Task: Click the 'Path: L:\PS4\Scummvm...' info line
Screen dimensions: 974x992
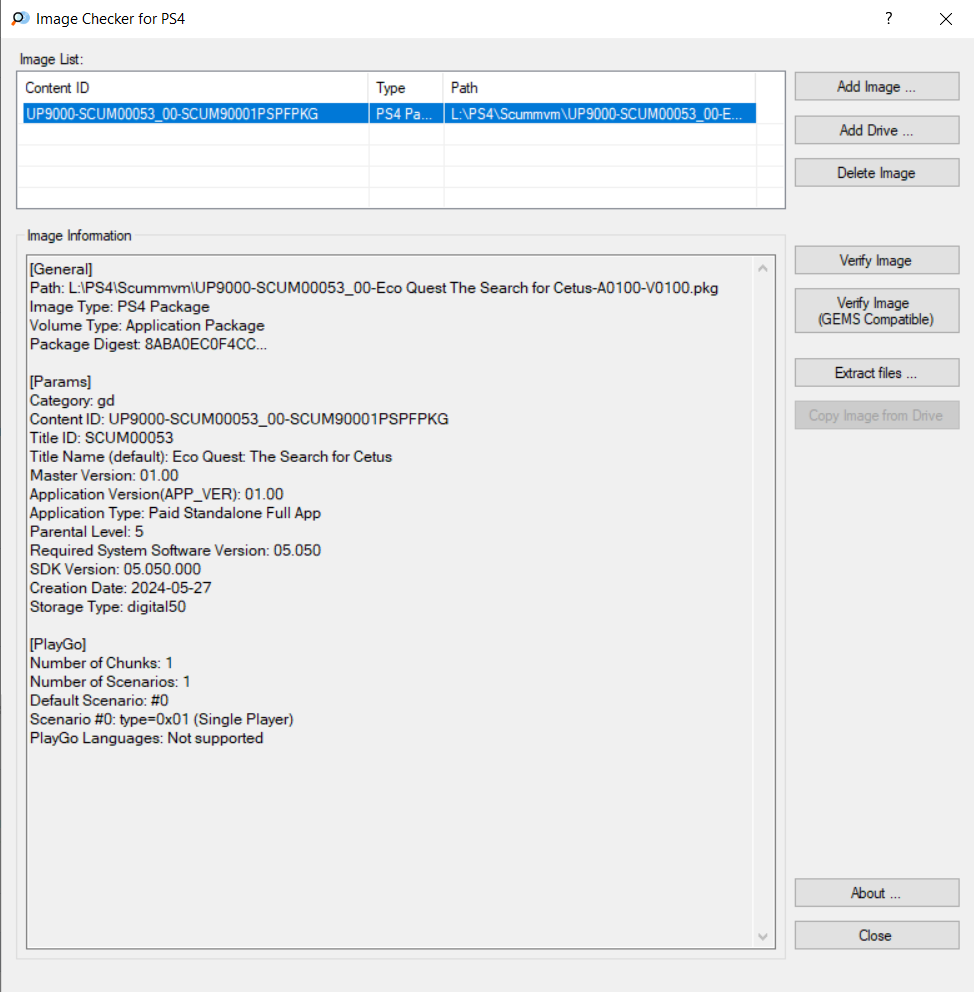Action: coord(374,288)
